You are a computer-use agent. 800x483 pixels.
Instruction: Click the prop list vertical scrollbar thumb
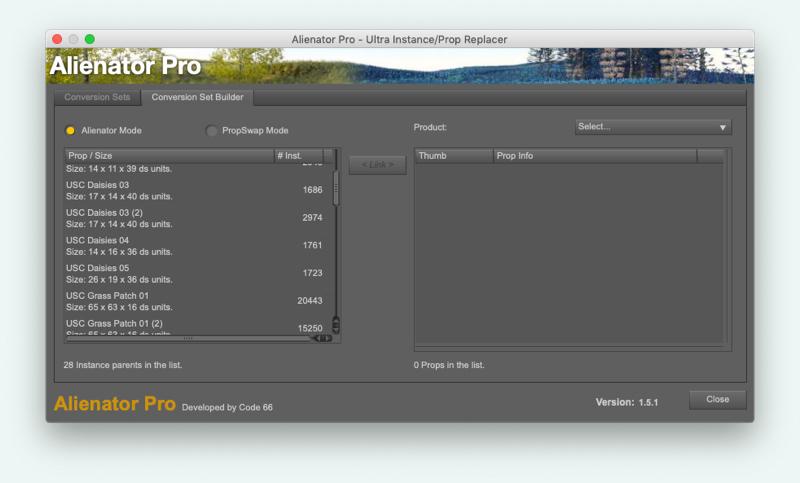(x=336, y=188)
